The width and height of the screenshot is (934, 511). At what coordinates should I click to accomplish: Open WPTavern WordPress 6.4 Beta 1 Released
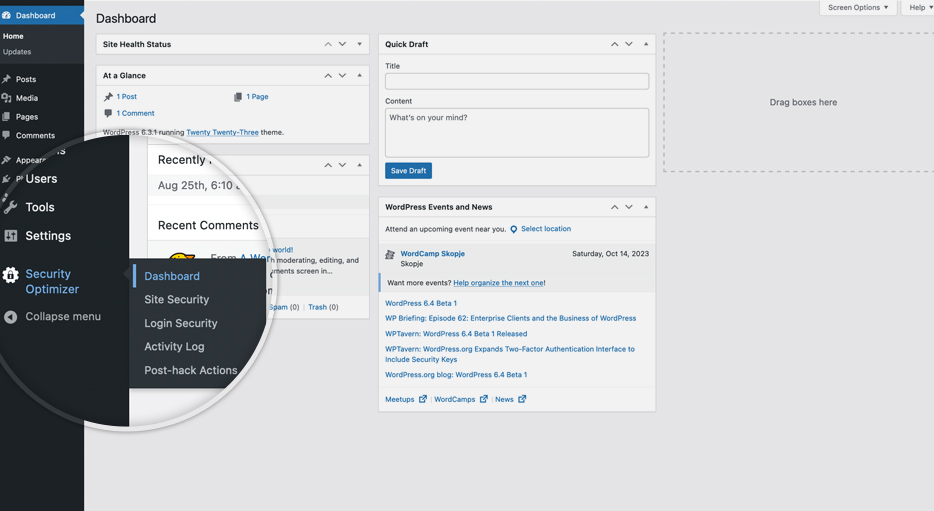tap(456, 334)
